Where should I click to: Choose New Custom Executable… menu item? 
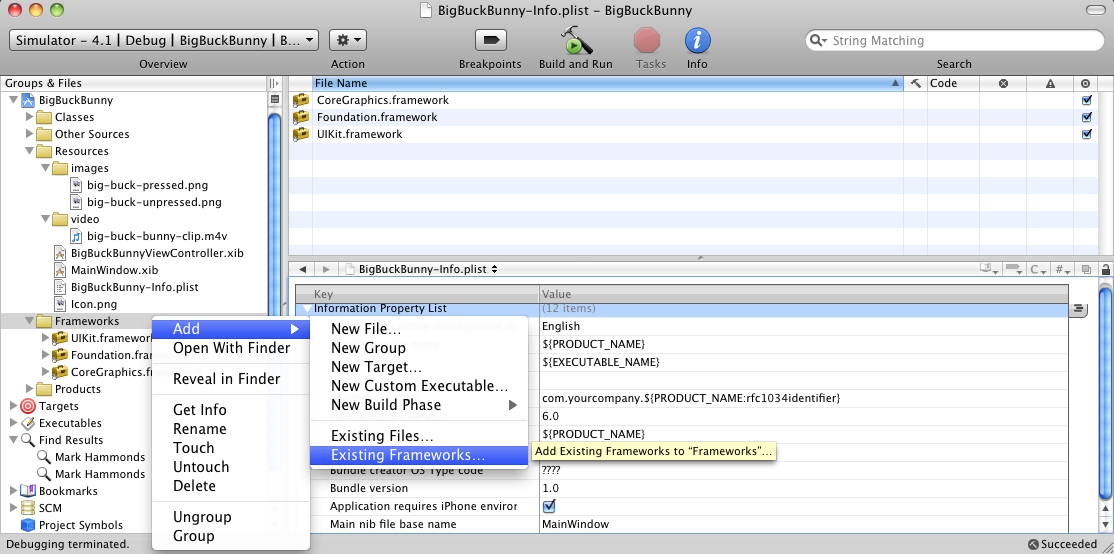click(419, 386)
